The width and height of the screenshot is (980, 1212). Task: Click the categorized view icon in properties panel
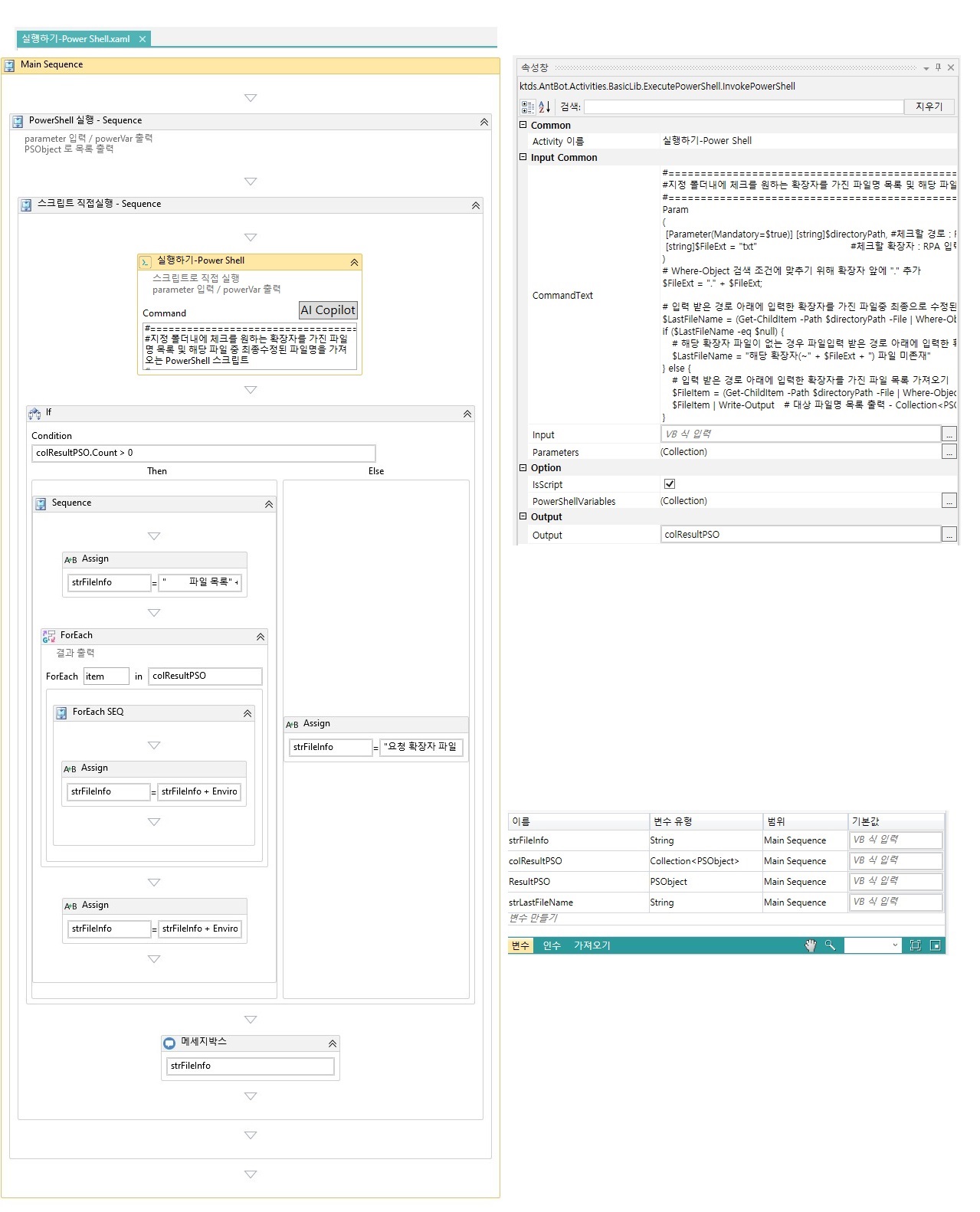pos(527,107)
